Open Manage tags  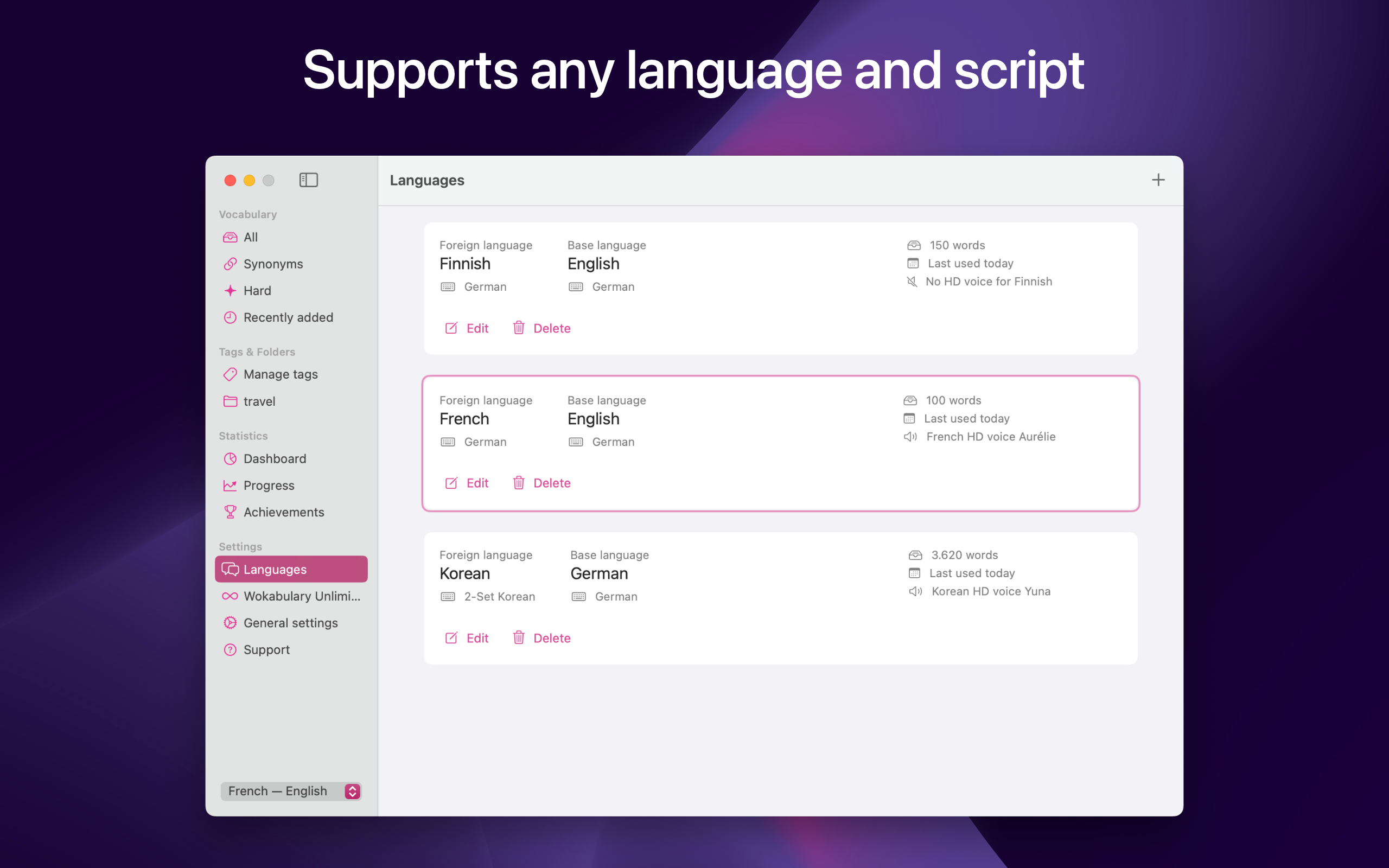click(x=291, y=374)
